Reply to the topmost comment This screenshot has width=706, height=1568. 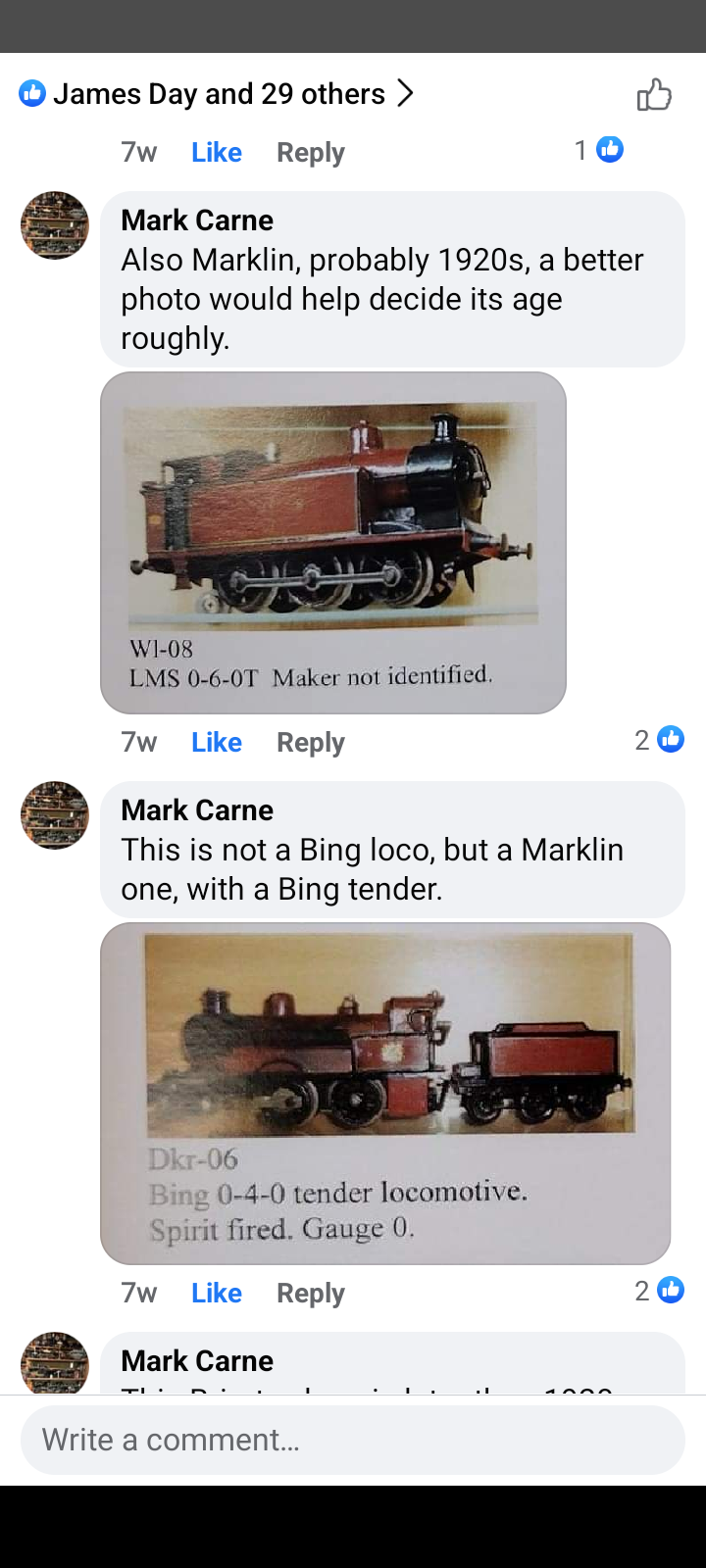click(x=311, y=153)
